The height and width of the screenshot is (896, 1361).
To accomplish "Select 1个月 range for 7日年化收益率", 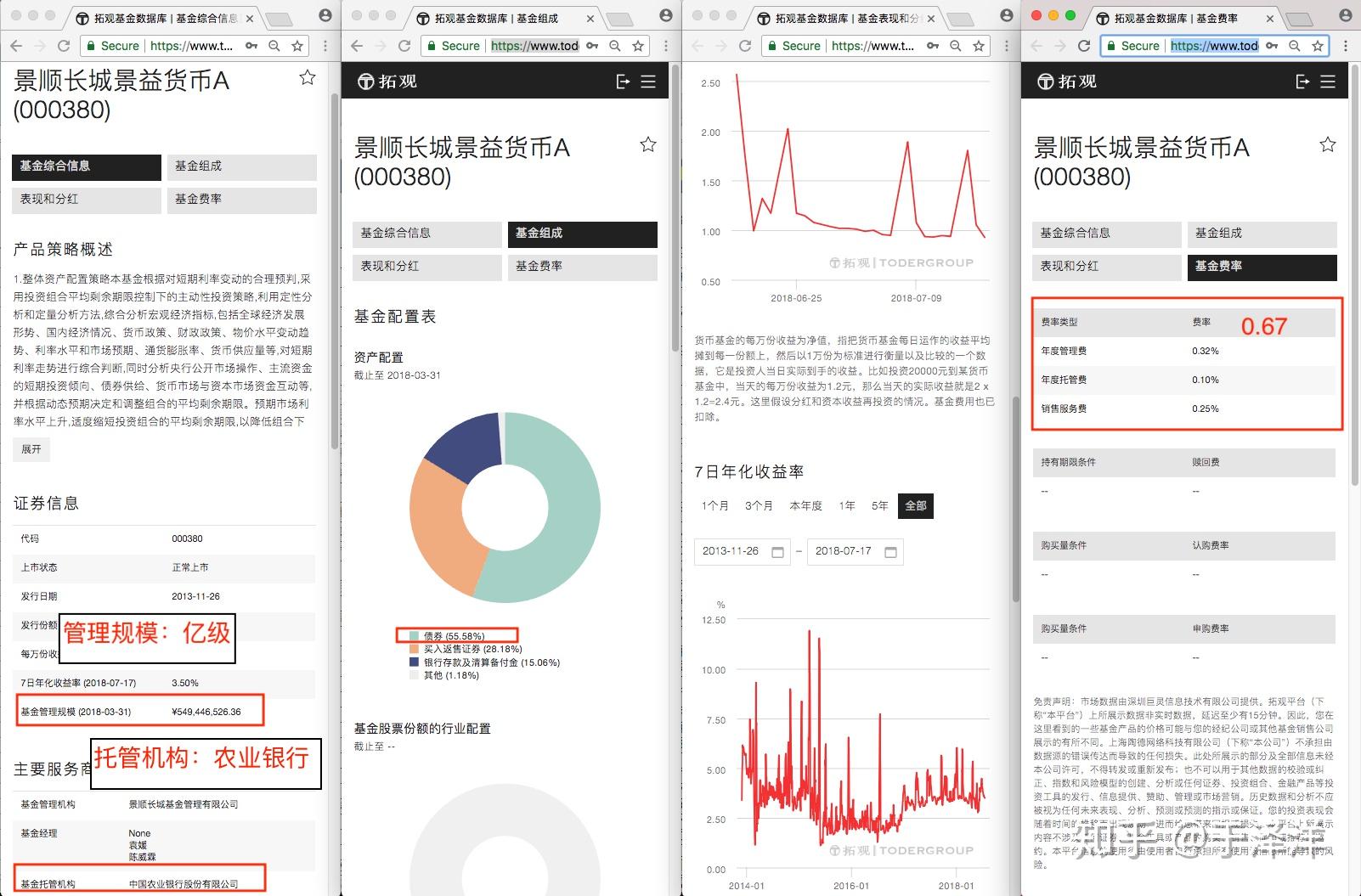I will [714, 505].
